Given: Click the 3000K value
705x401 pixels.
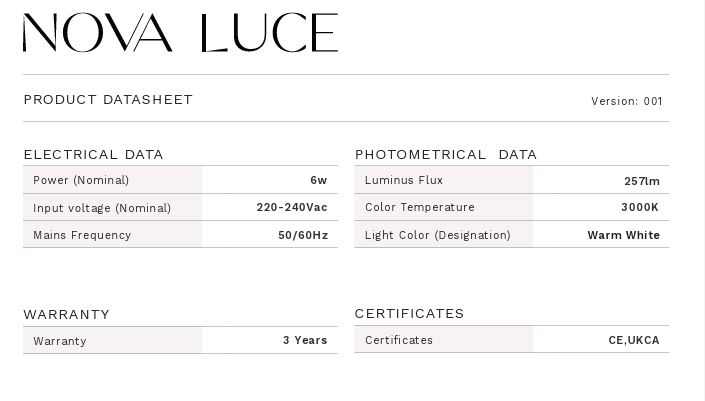Looking at the screenshot, I should coord(640,207).
